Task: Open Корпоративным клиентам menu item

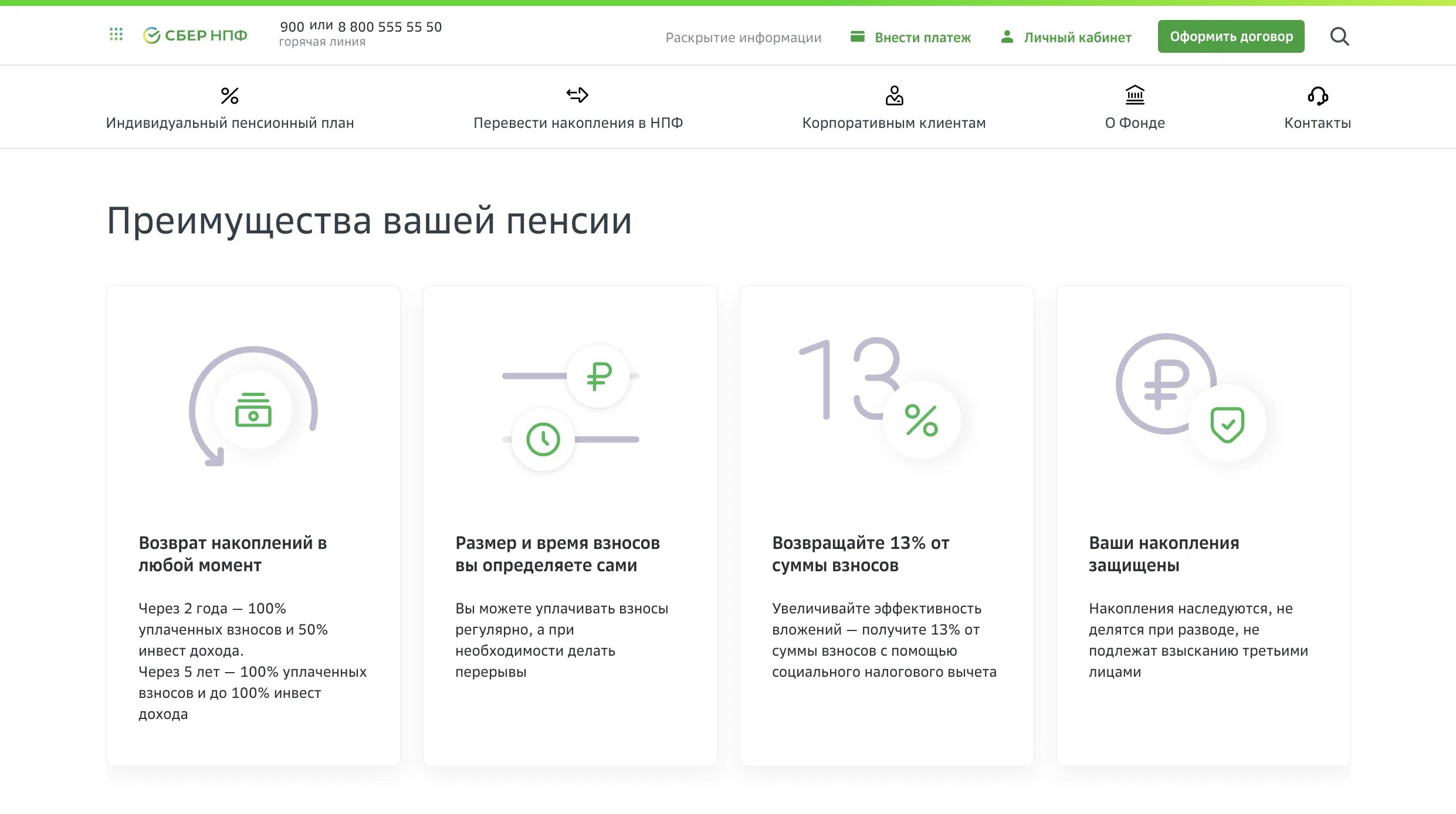Action: 894,123
